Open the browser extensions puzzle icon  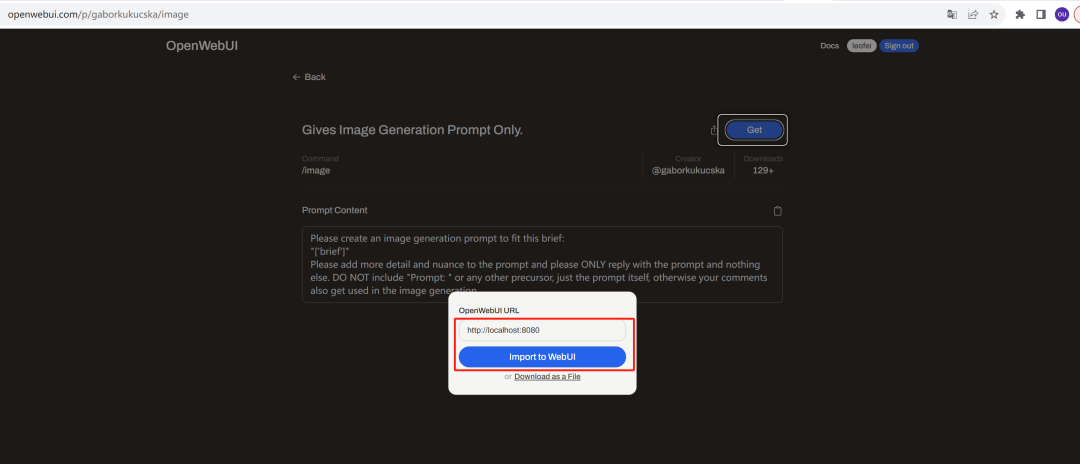point(1021,14)
